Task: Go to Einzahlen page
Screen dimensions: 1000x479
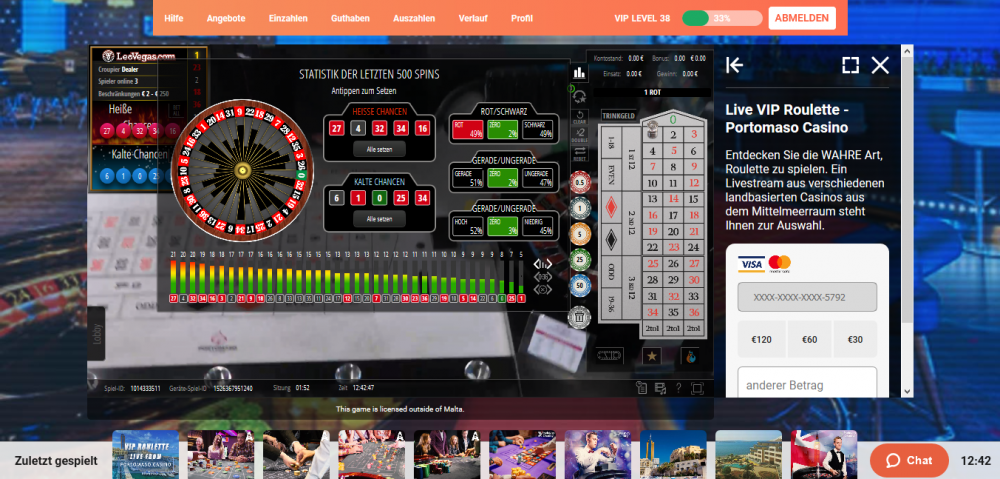Action: click(x=288, y=18)
